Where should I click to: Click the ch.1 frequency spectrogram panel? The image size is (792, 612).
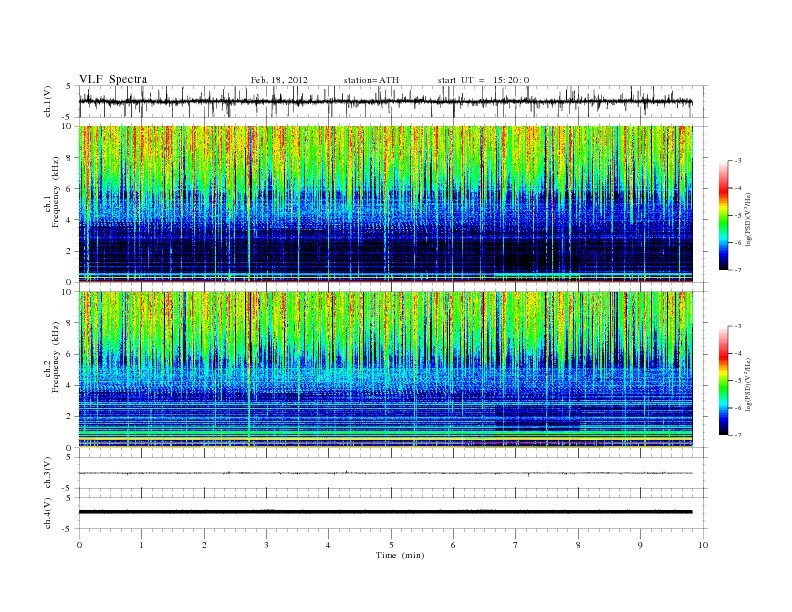(386, 204)
